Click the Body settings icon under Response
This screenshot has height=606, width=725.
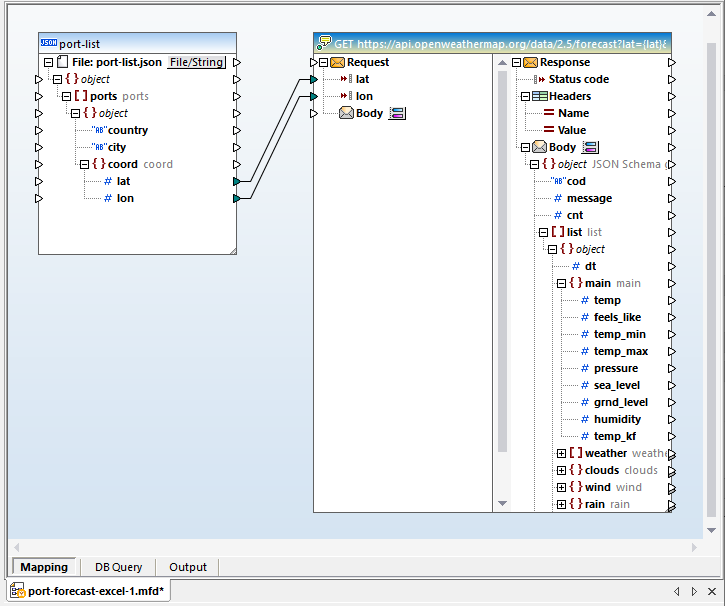(x=590, y=147)
